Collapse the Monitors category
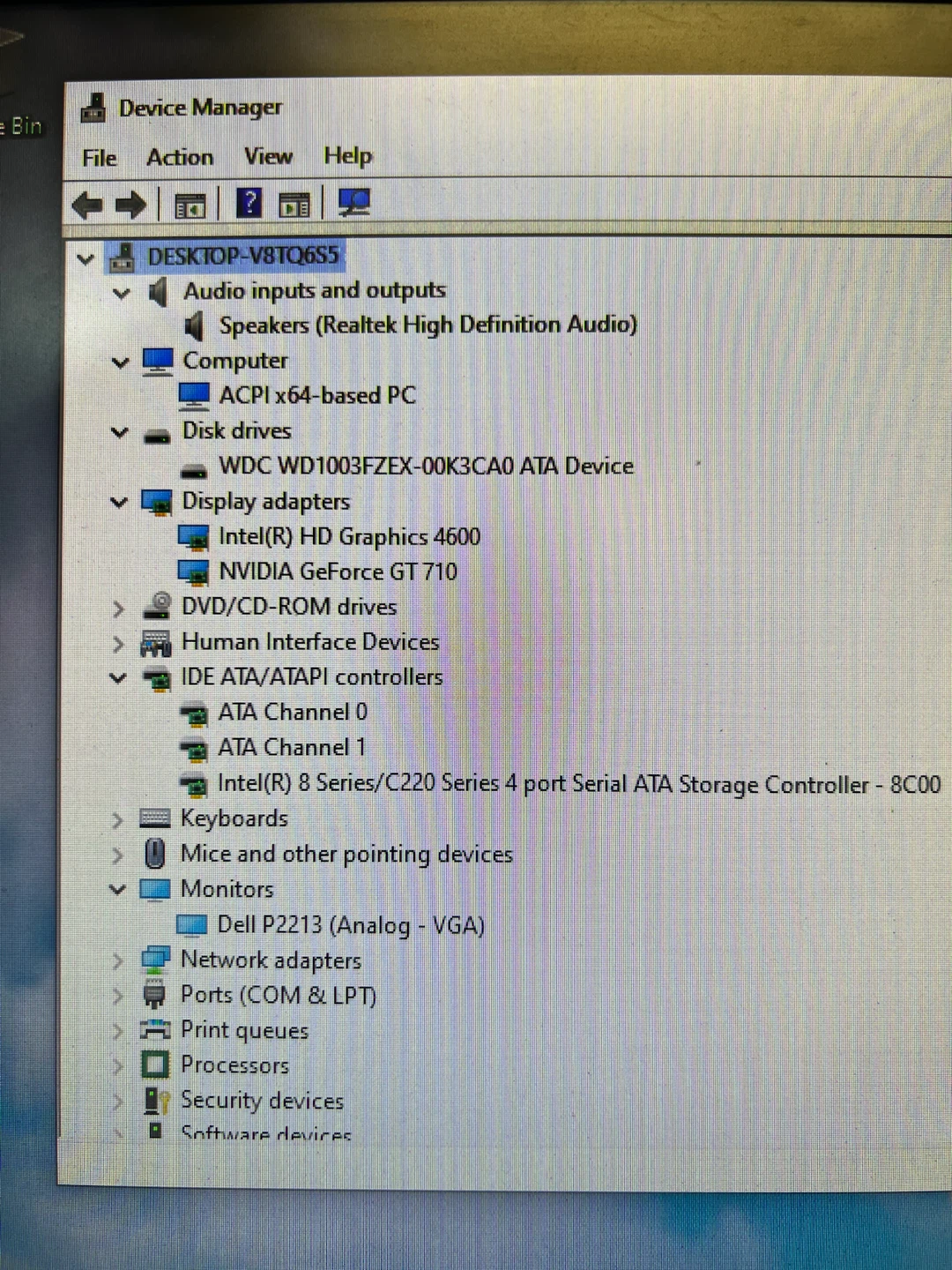 pyautogui.click(x=117, y=889)
